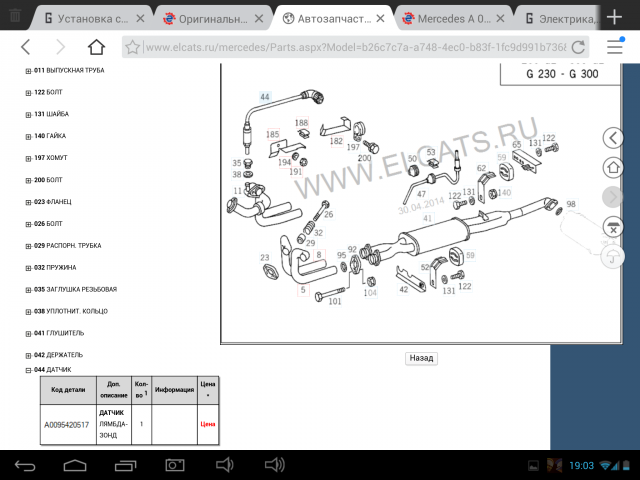The width and height of the screenshot is (640, 480).
Task: Expand 197 ХОМУТ tree node
Action: click(x=28, y=158)
